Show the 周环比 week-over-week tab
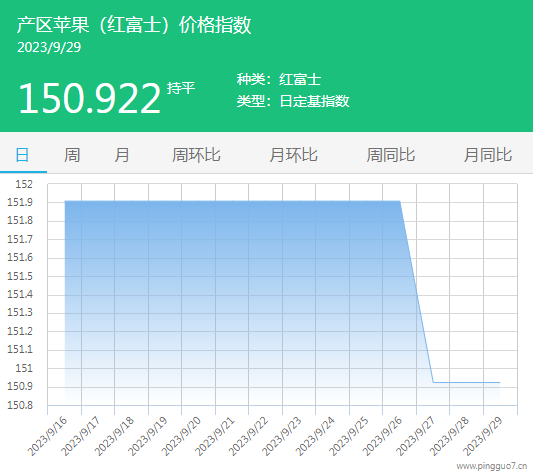 [x=196, y=155]
